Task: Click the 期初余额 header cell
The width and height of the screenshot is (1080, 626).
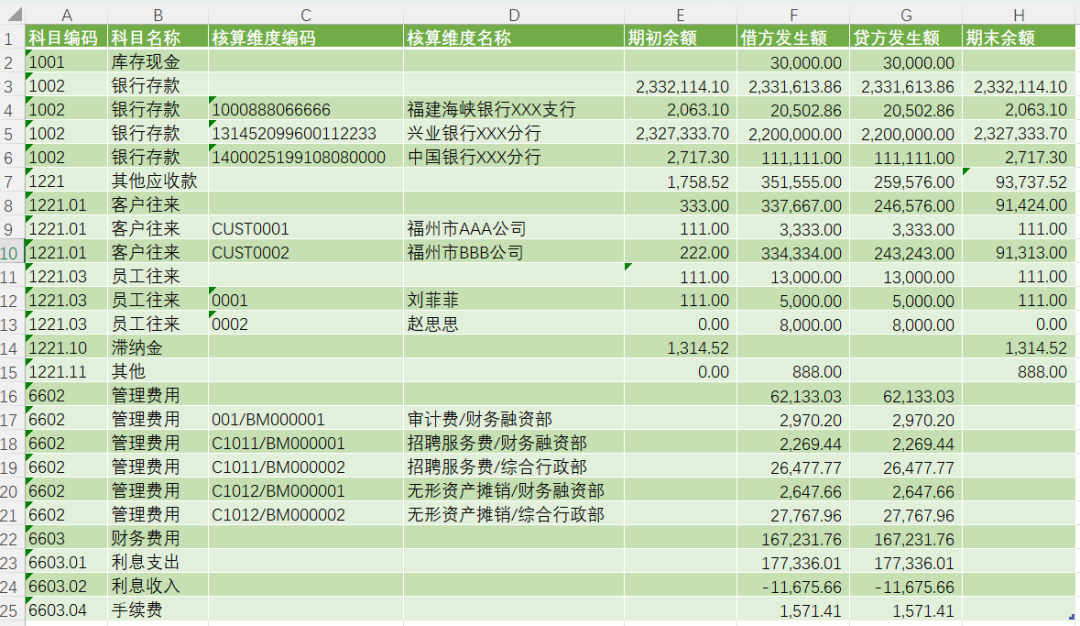Action: 681,37
